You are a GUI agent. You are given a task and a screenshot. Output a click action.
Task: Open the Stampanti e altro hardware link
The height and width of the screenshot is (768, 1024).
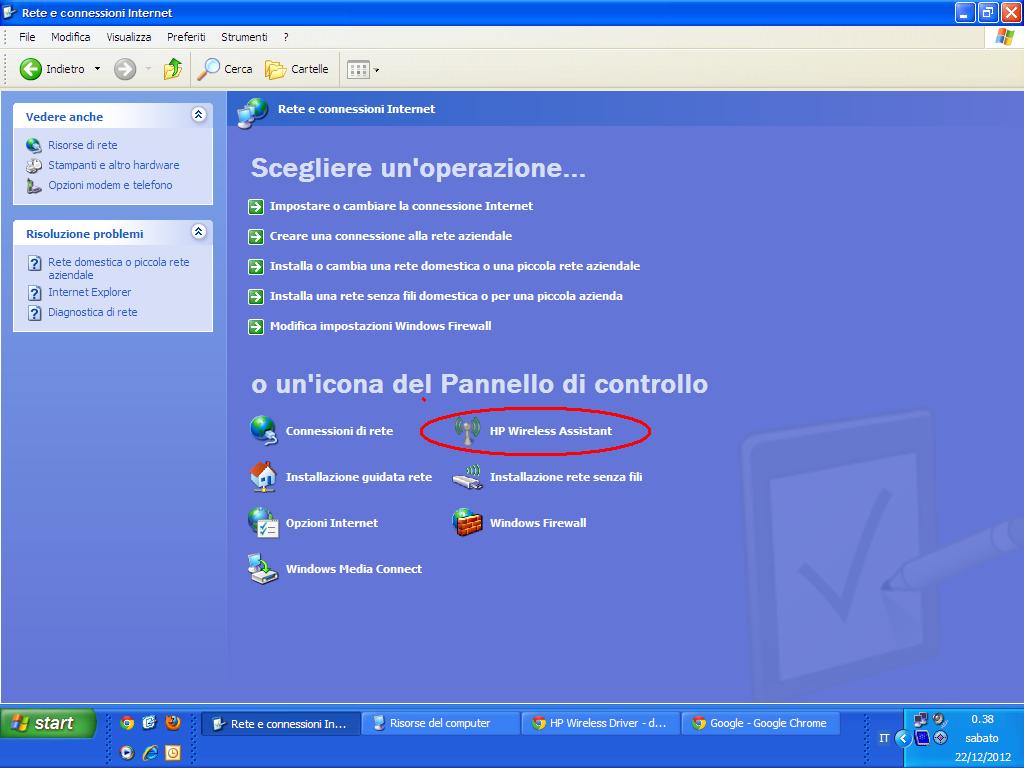[x=114, y=165]
